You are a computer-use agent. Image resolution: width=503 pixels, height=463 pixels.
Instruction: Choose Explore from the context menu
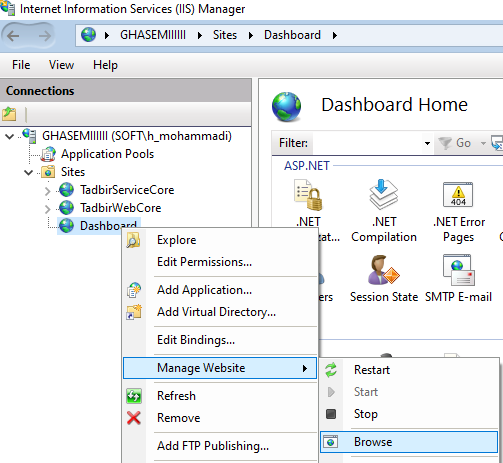[220, 240]
